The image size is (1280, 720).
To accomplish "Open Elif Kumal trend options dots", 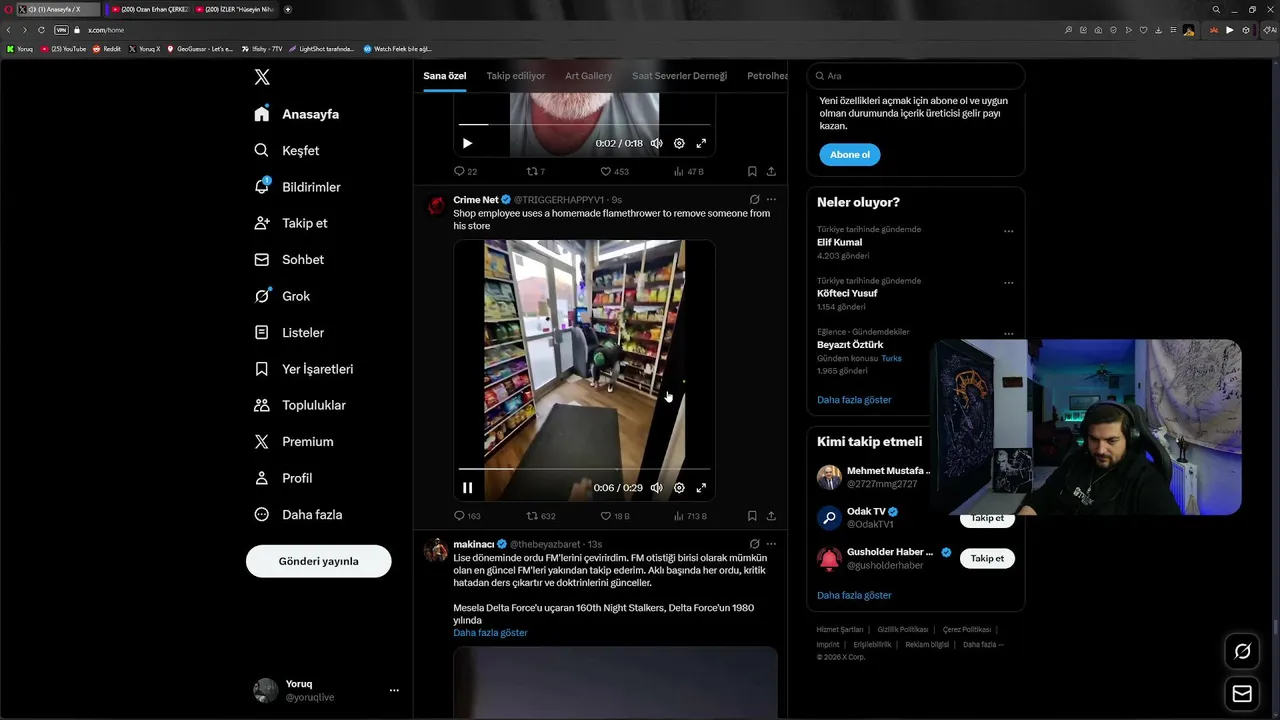I will (x=1008, y=231).
